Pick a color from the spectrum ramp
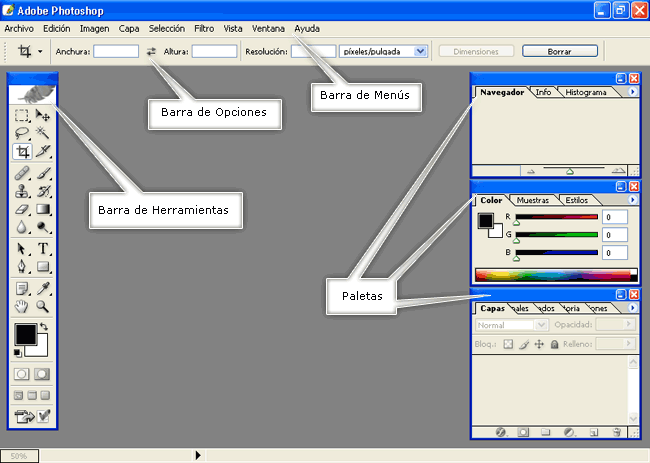The height and width of the screenshot is (463, 650). 555,275
